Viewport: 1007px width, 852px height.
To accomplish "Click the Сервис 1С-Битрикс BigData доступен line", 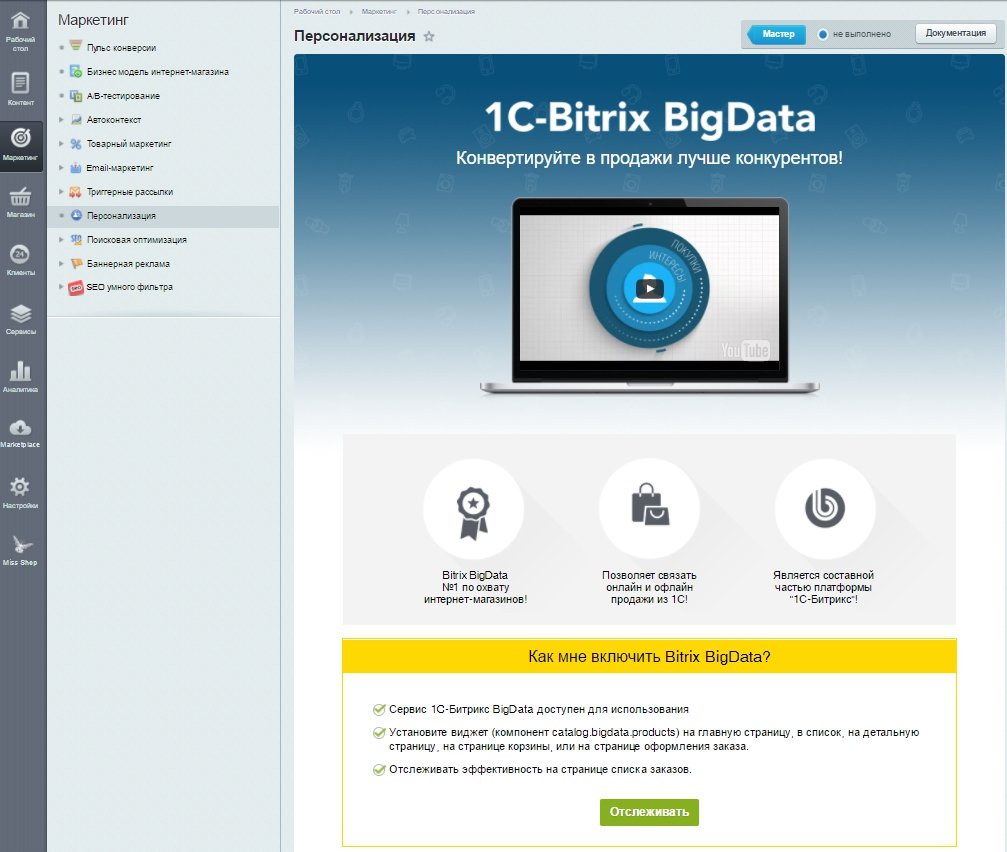I will (x=539, y=709).
